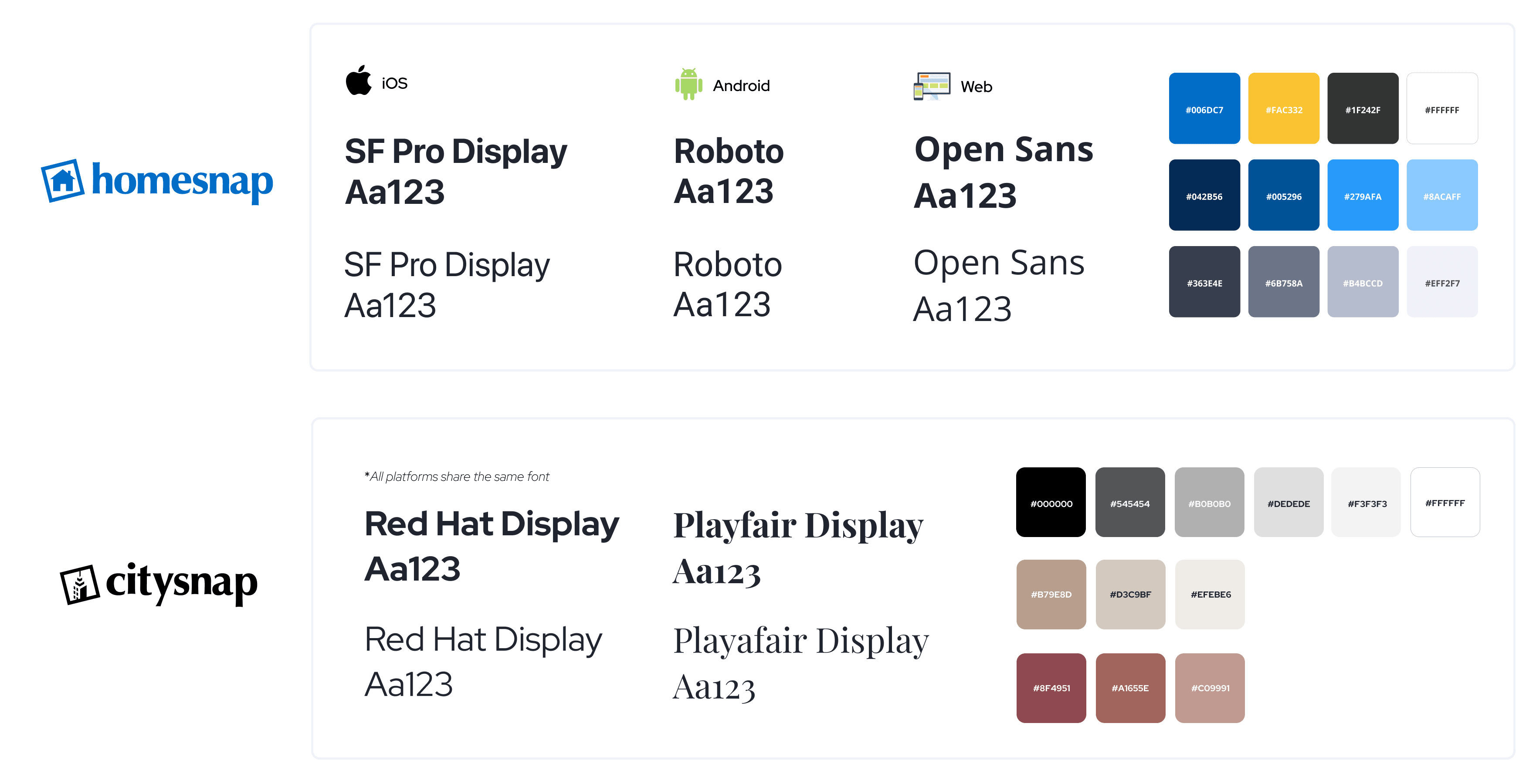Select the #006DC7 blue swatch

click(1204, 108)
